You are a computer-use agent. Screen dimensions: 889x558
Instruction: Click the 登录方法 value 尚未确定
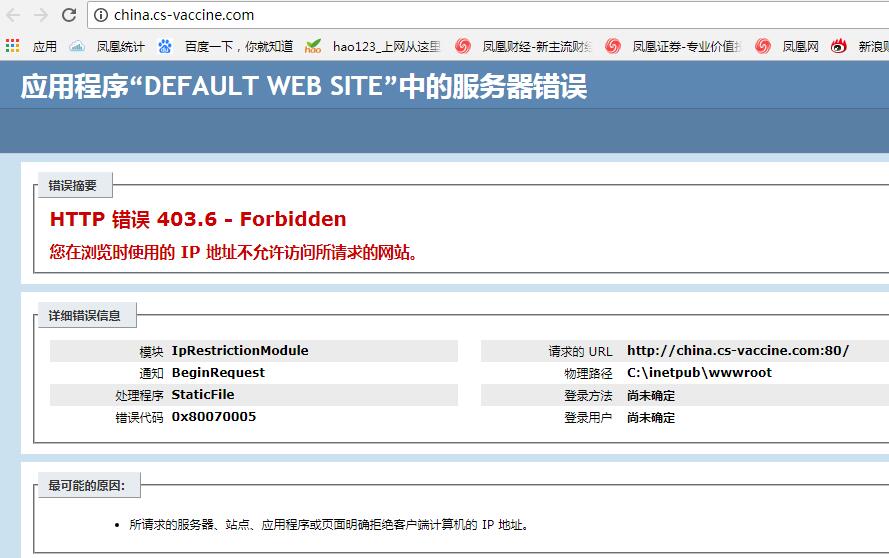[x=651, y=396]
